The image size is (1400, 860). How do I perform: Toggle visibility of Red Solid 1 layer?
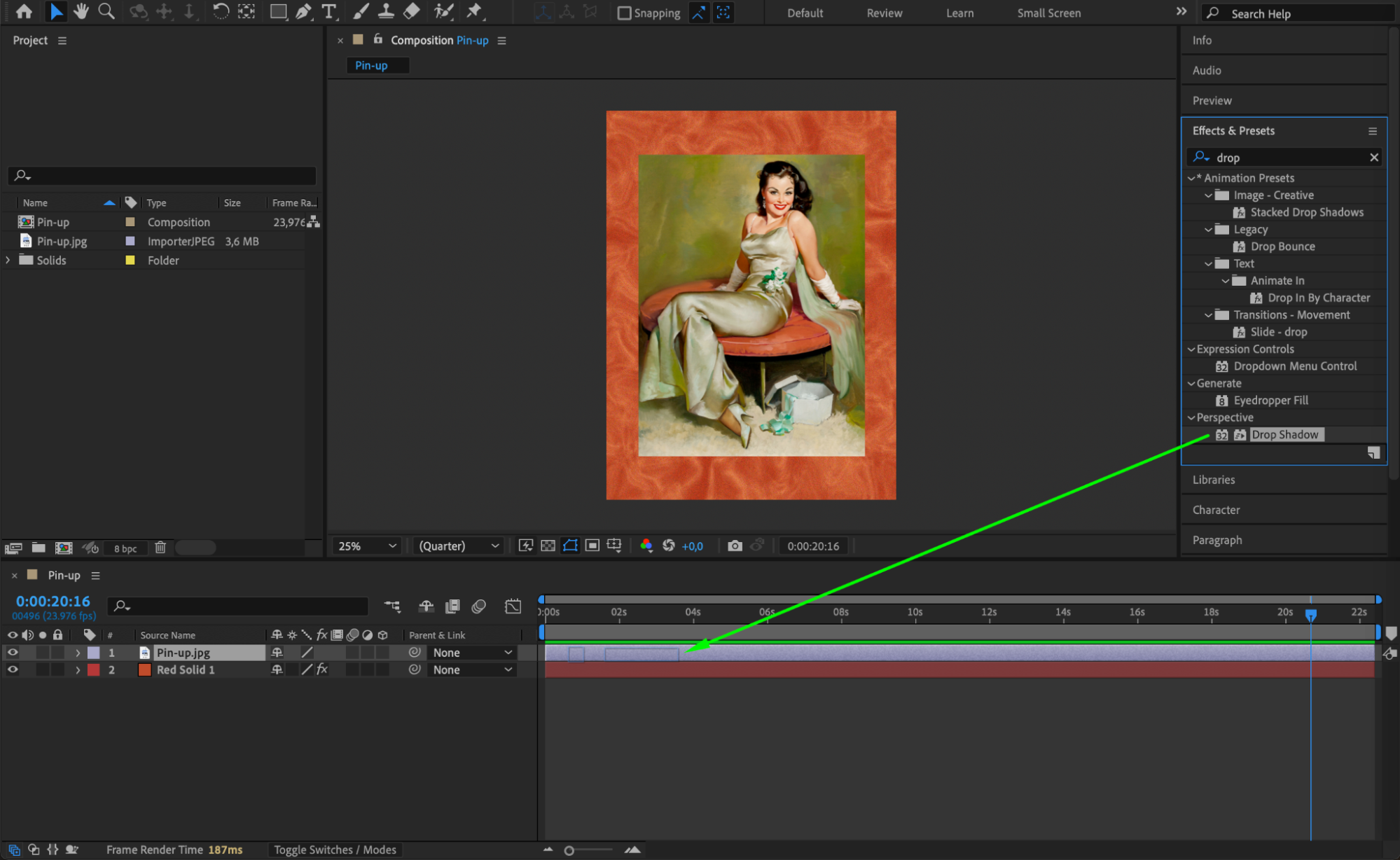click(x=13, y=670)
